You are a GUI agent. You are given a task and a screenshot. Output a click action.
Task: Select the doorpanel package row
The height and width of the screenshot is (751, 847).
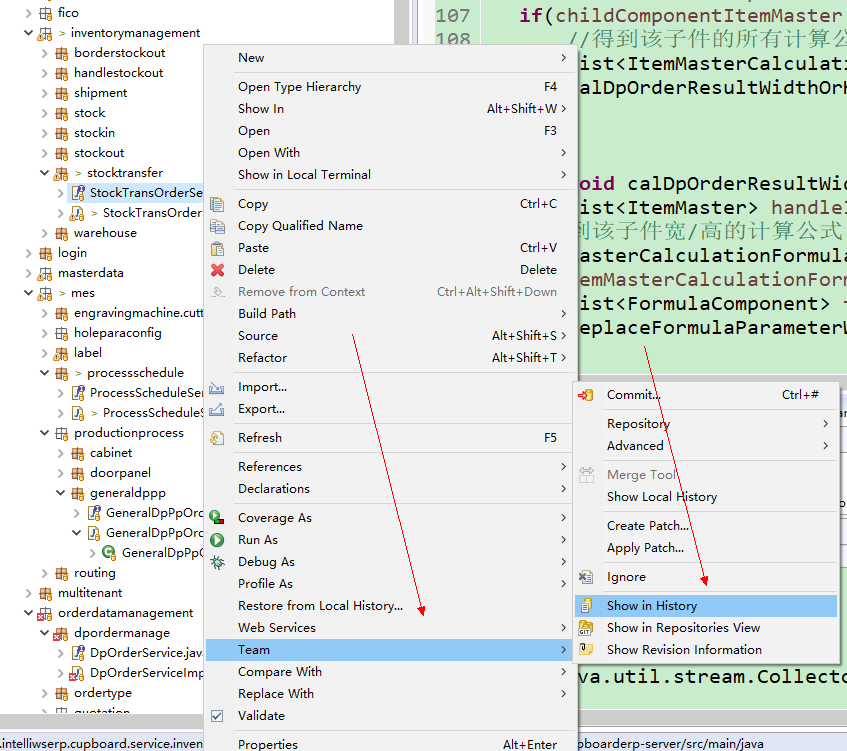(120, 473)
